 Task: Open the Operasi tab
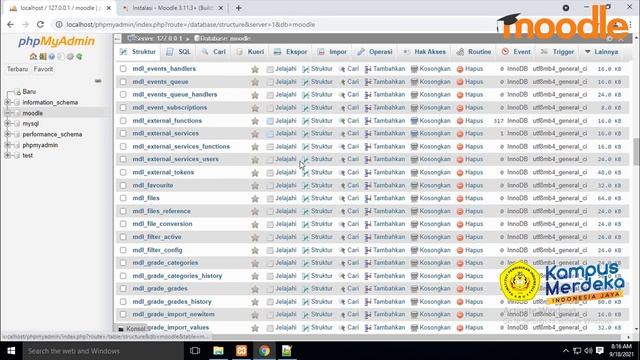point(374,52)
